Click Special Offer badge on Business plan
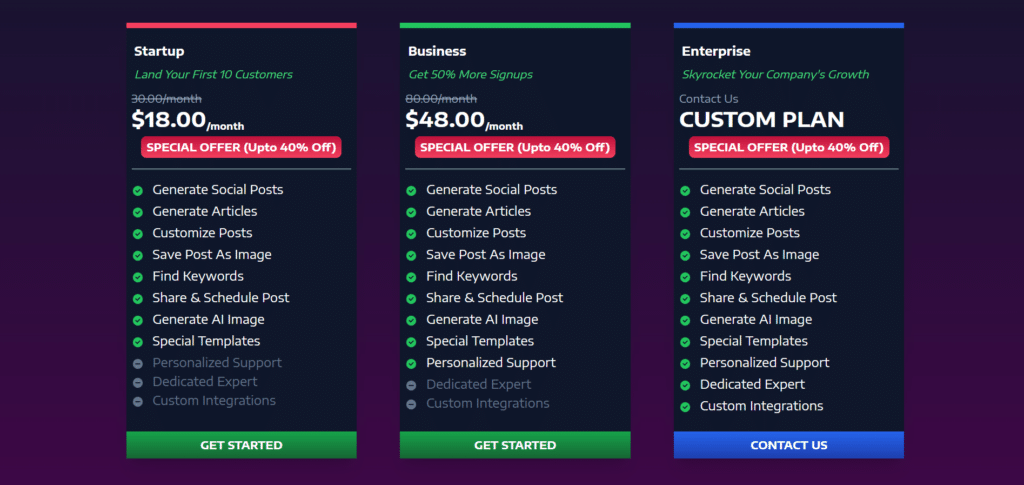Image resolution: width=1024 pixels, height=485 pixels. coord(515,147)
